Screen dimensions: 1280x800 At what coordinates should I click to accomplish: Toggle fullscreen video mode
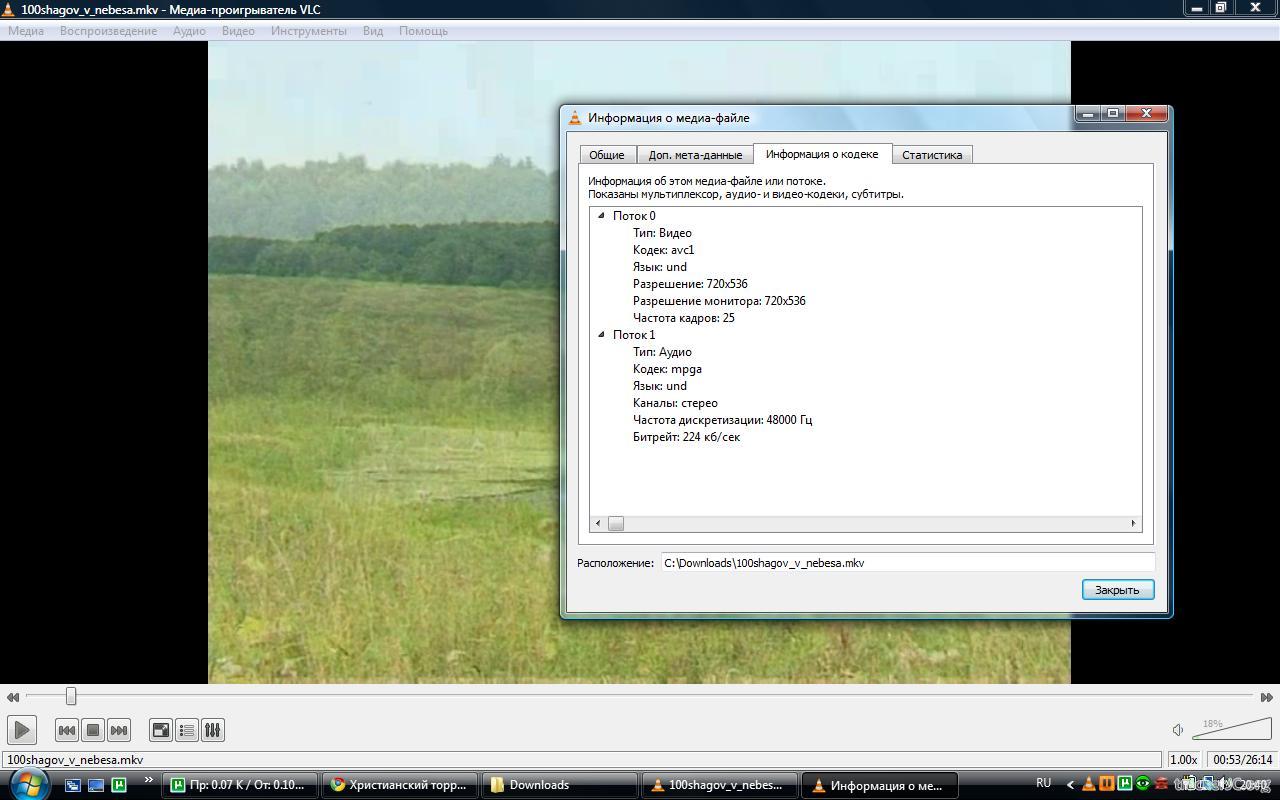(161, 730)
